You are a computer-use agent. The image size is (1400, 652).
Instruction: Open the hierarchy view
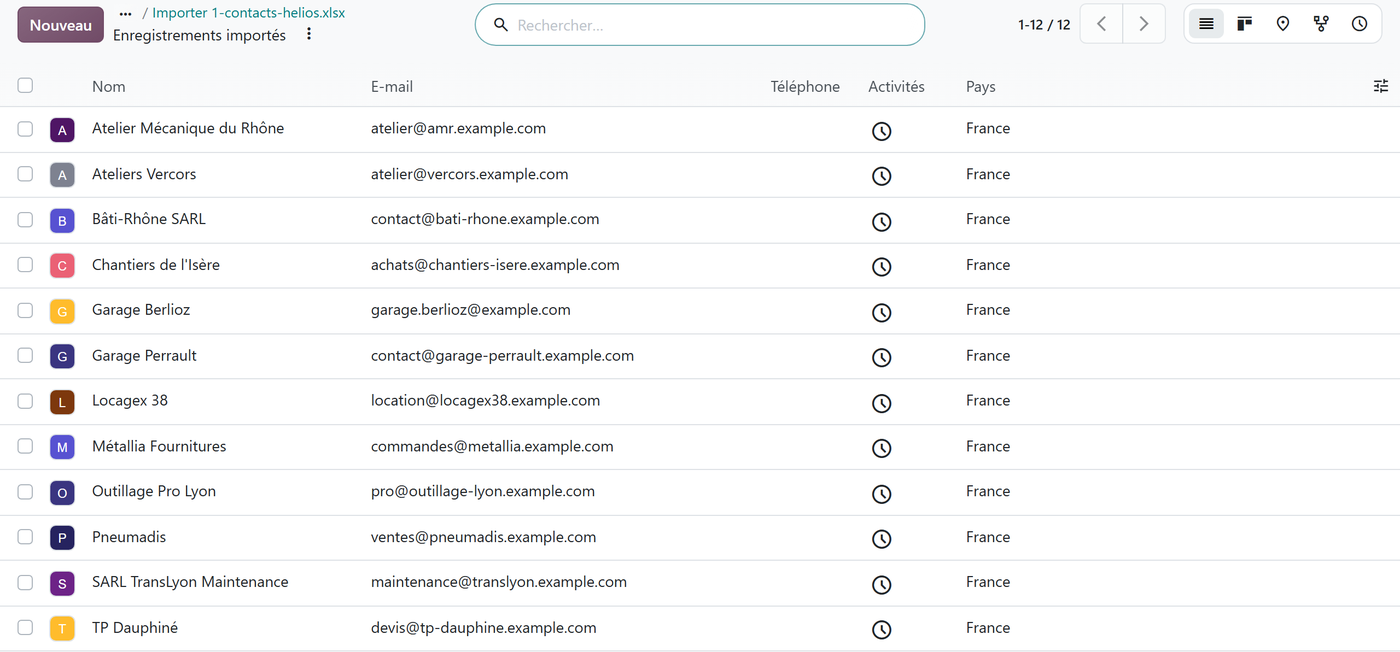pyautogui.click(x=1321, y=24)
